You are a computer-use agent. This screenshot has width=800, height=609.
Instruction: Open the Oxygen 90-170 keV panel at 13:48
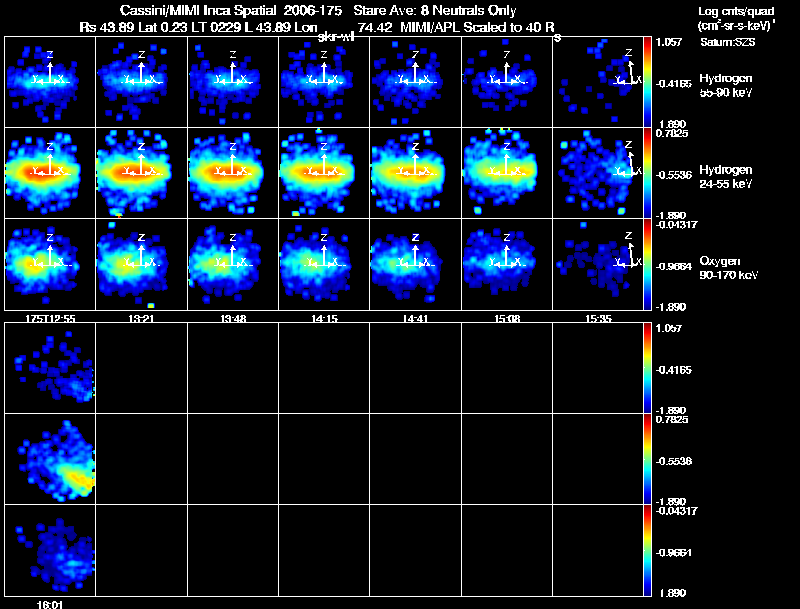point(233,264)
